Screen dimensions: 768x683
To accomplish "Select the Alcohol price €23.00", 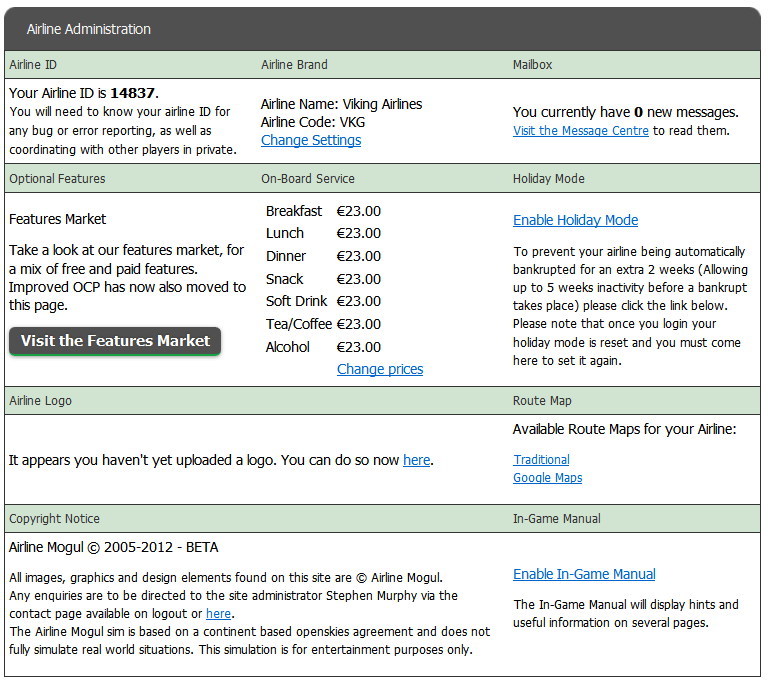I will 358,347.
